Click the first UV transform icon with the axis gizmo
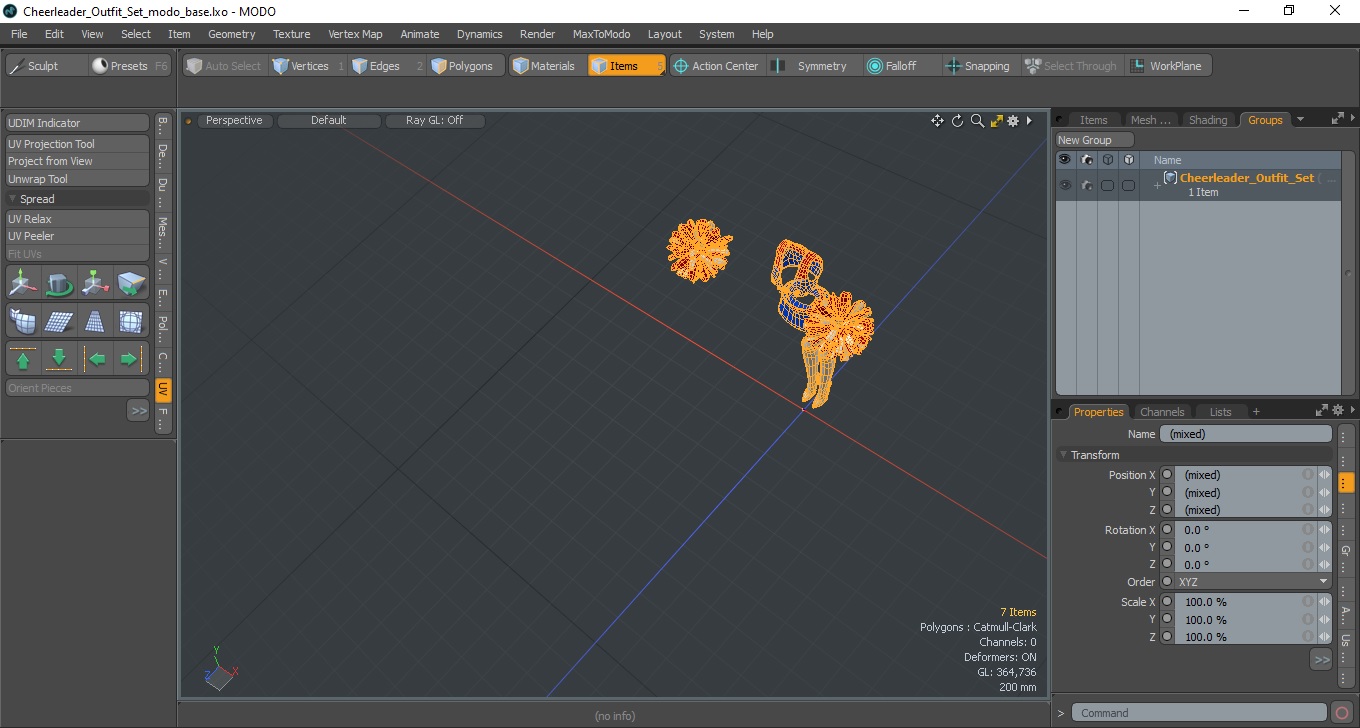The height and width of the screenshot is (728, 1360). point(23,284)
